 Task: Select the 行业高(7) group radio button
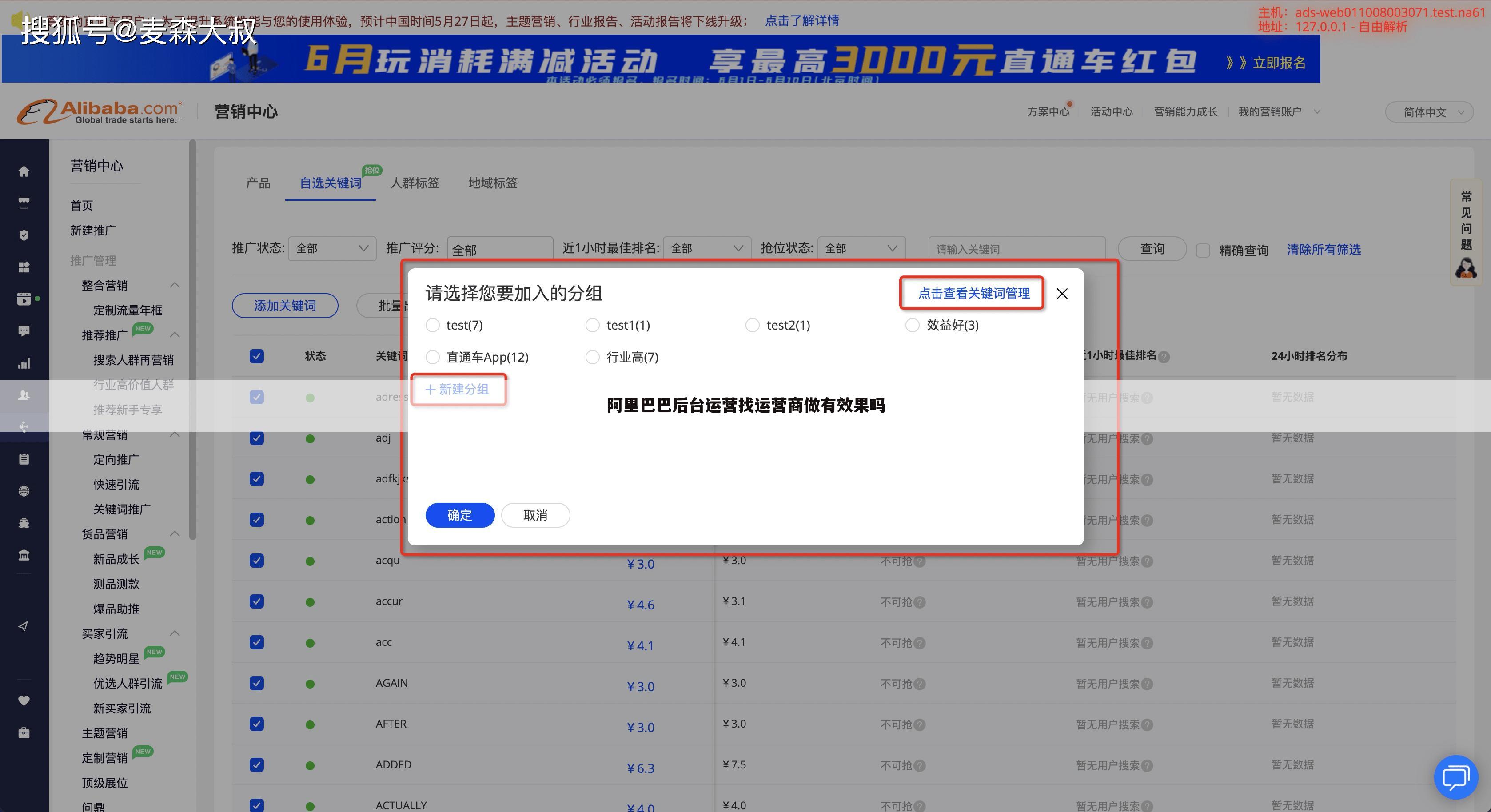click(592, 357)
